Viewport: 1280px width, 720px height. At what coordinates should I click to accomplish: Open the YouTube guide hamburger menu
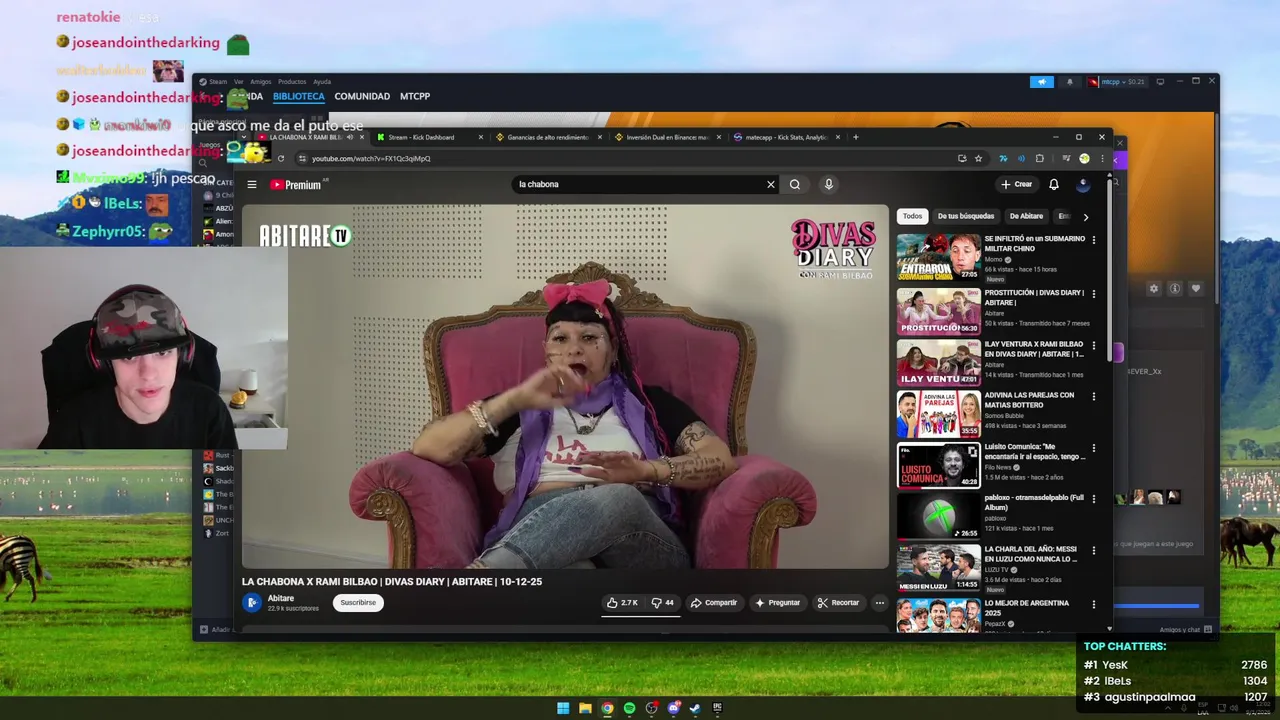pos(252,184)
